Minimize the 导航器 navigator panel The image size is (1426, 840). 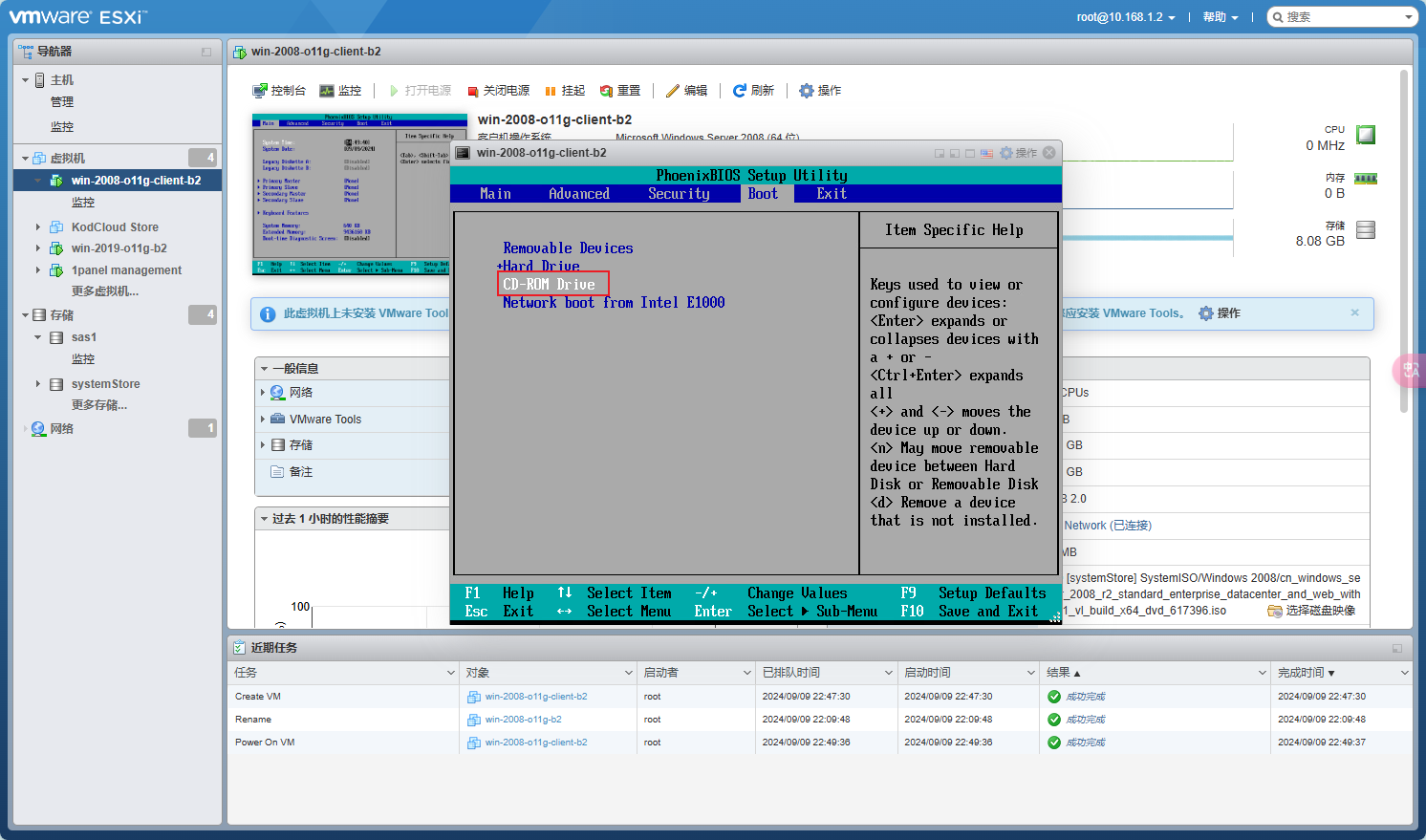[x=206, y=52]
